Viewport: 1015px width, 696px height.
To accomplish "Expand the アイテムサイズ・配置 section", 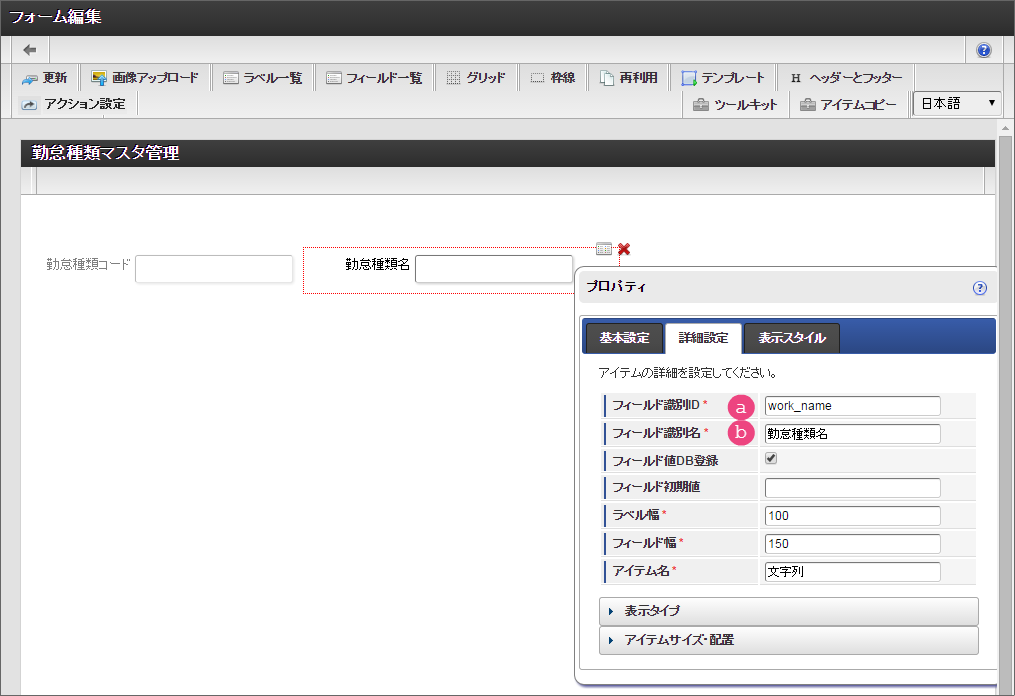I will coord(788,640).
